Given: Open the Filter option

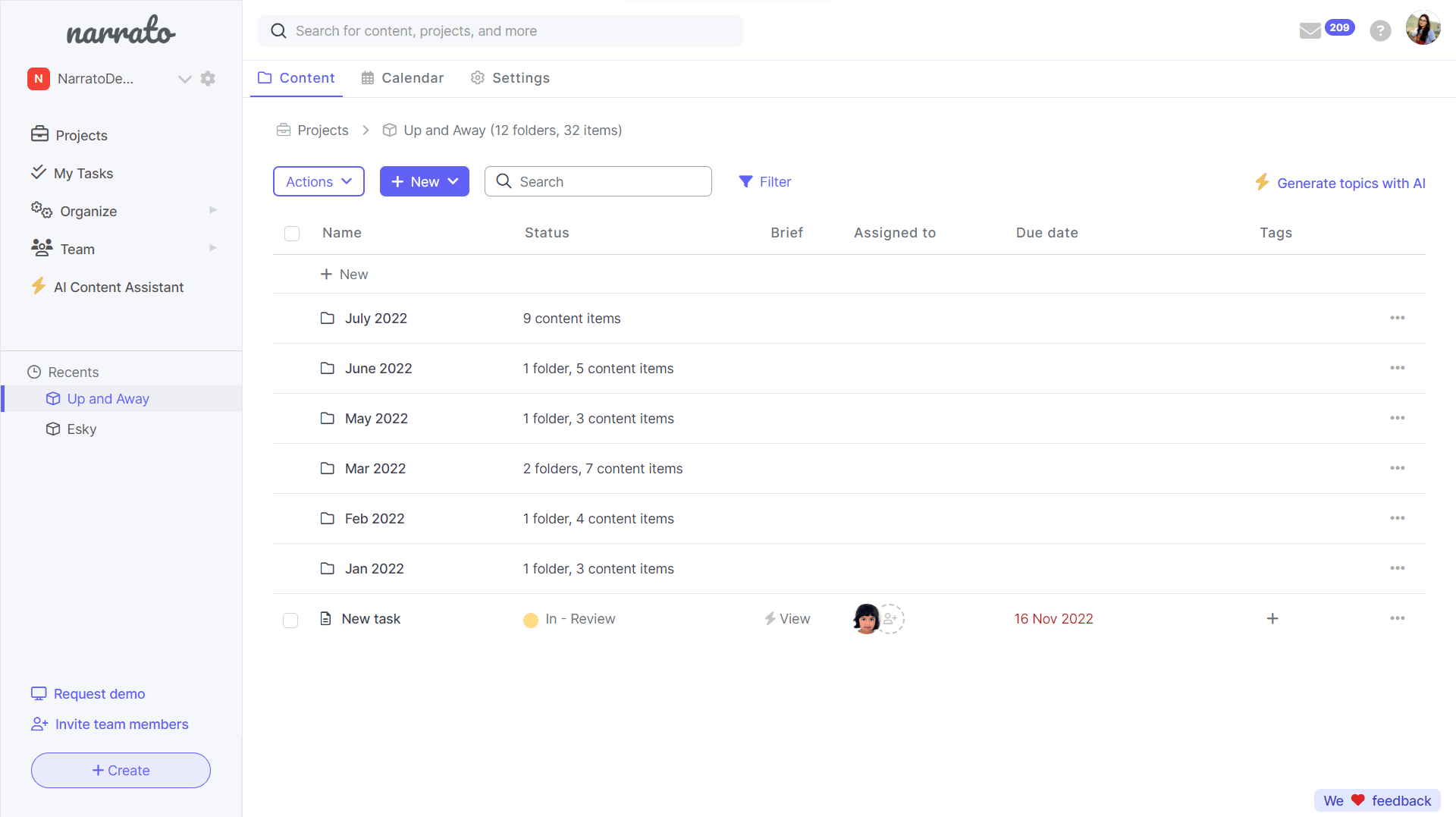Looking at the screenshot, I should [765, 181].
